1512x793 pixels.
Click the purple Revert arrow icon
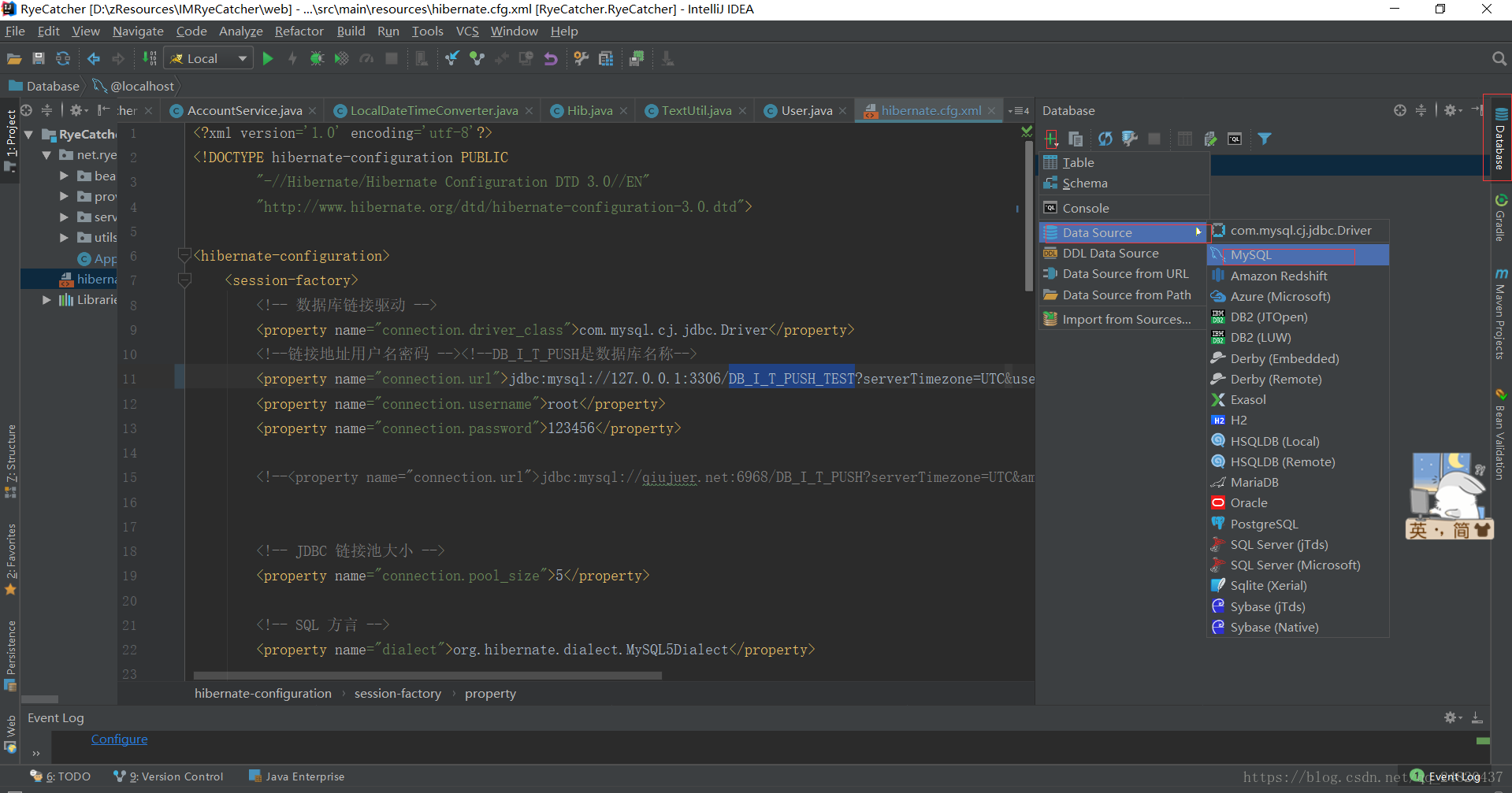[551, 59]
